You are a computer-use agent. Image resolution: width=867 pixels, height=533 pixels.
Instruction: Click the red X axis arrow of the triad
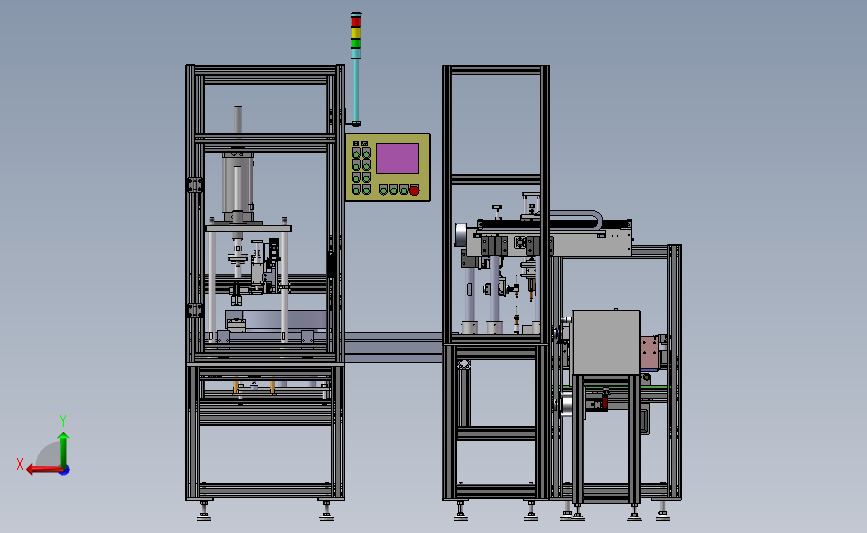click(x=43, y=470)
